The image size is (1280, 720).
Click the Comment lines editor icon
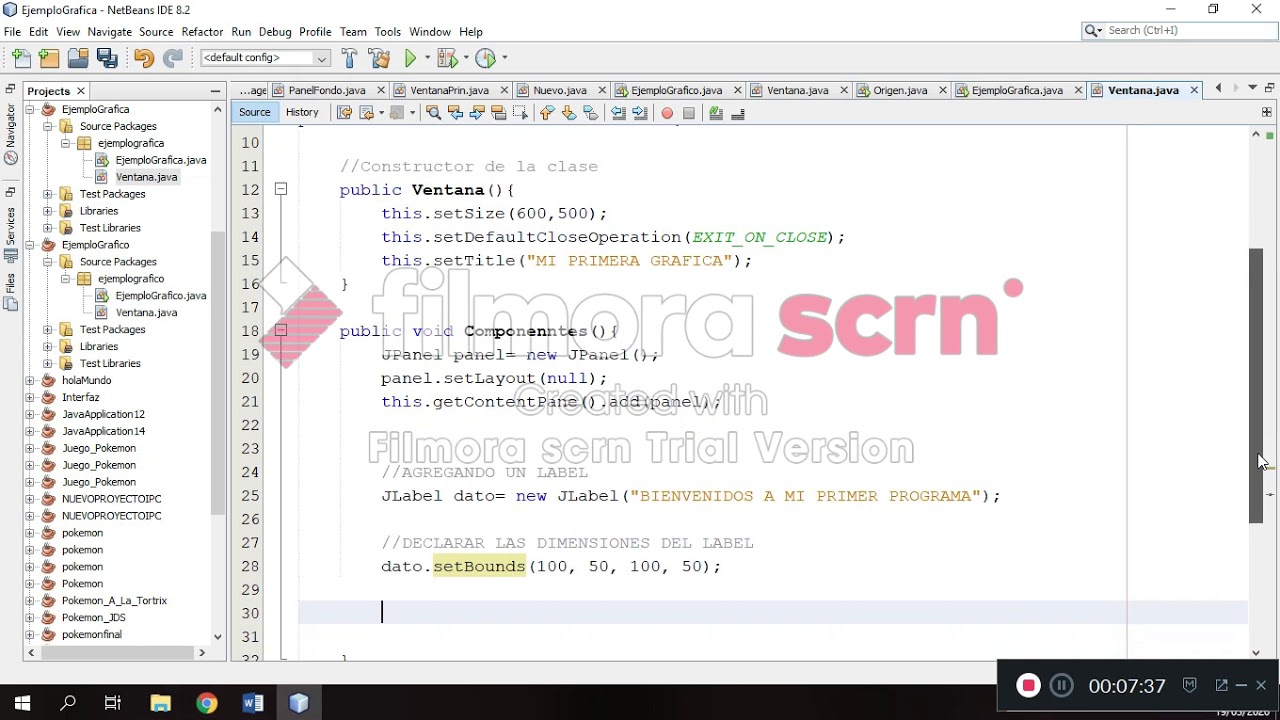tap(716, 113)
